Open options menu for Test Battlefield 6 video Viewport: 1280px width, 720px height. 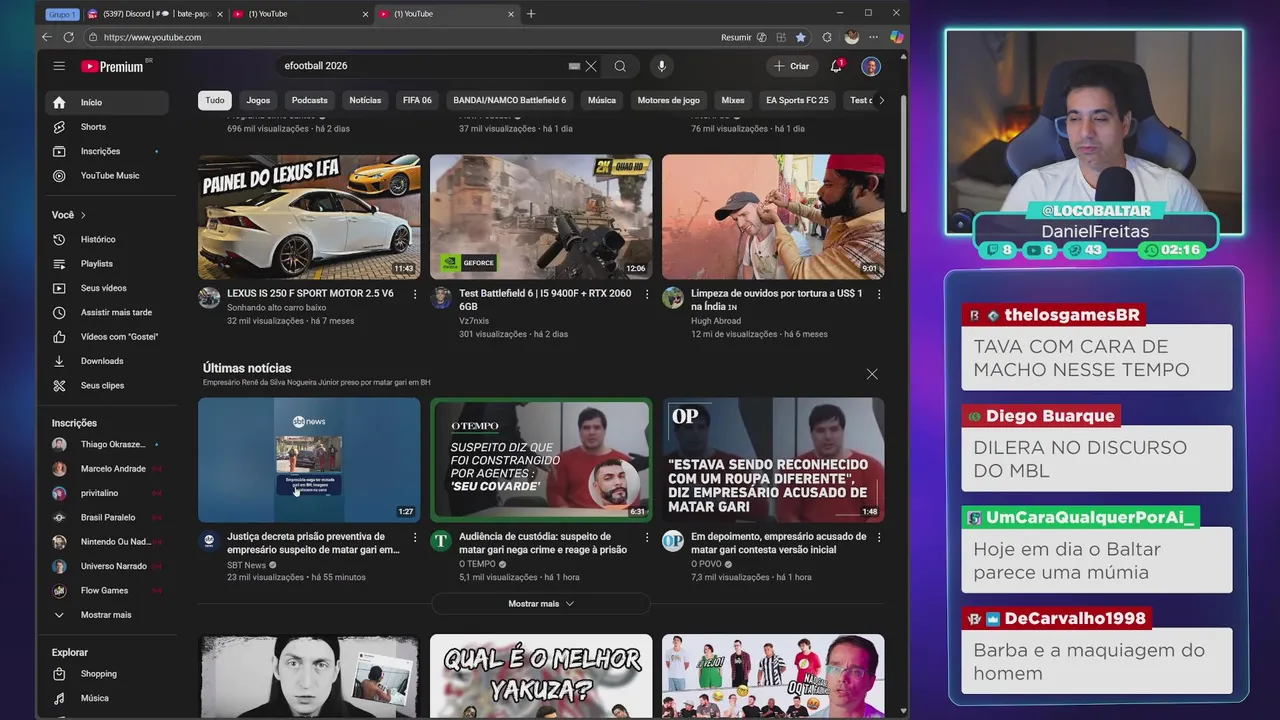(x=647, y=294)
